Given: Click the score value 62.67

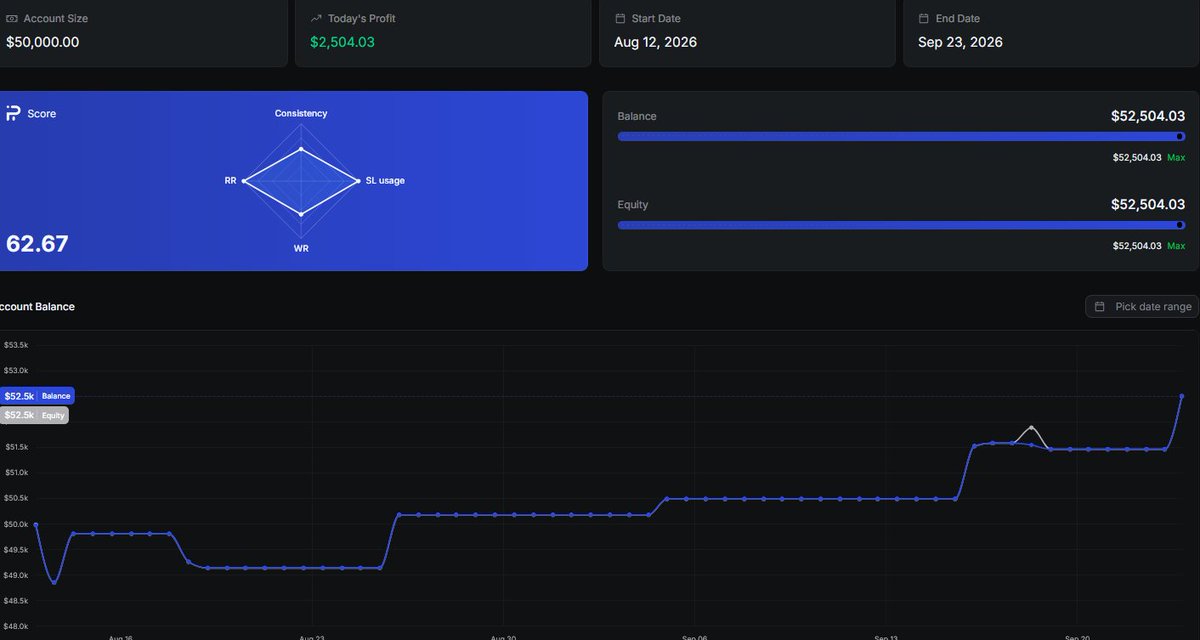Looking at the screenshot, I should click(37, 244).
